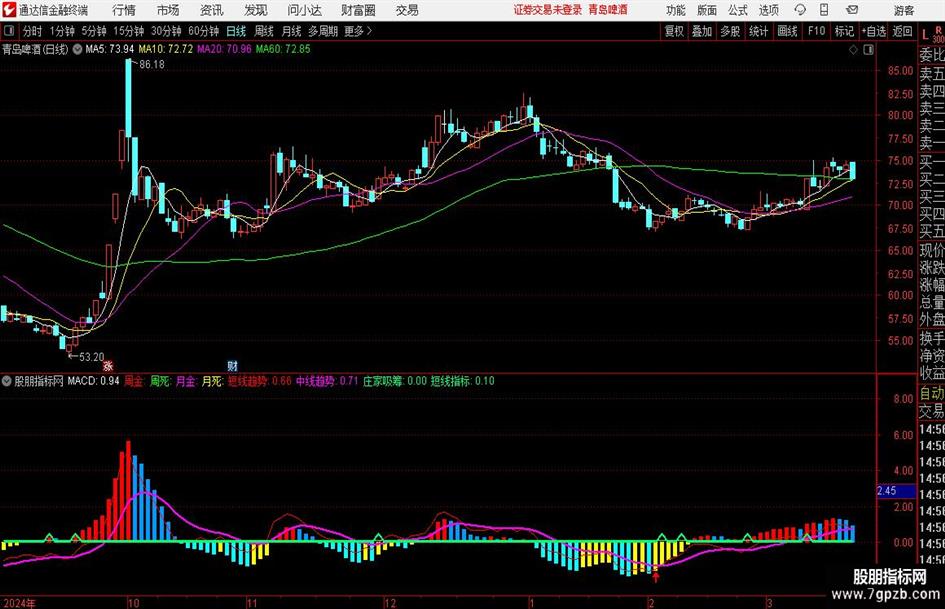The image size is (945, 609).
Task: Click the 叠加 overlay button
Action: tap(702, 31)
